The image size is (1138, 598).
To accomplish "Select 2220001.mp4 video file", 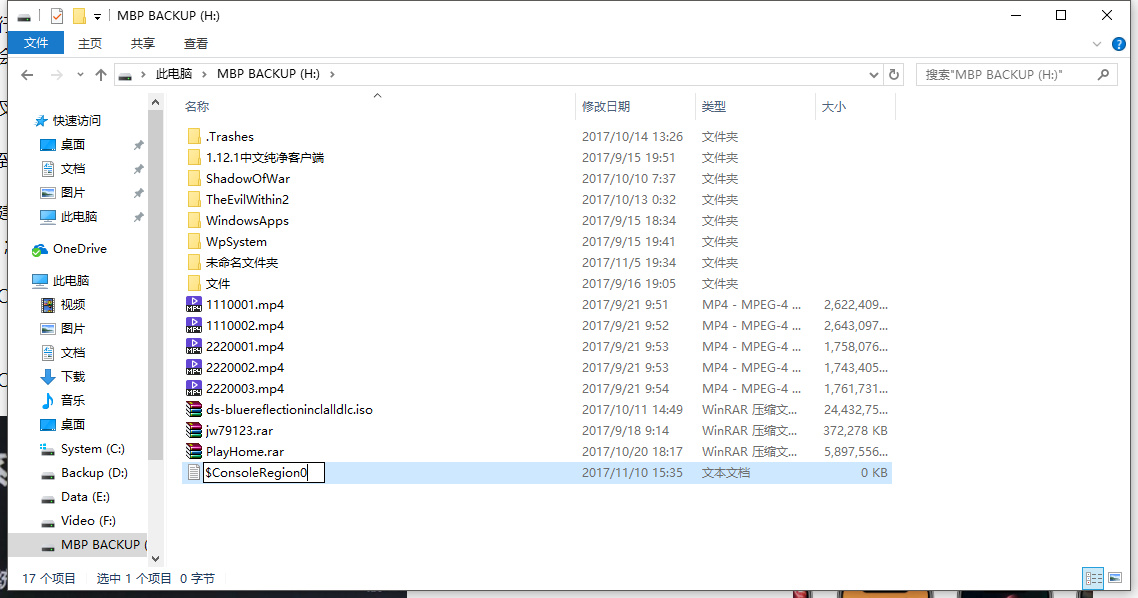I will tap(245, 347).
